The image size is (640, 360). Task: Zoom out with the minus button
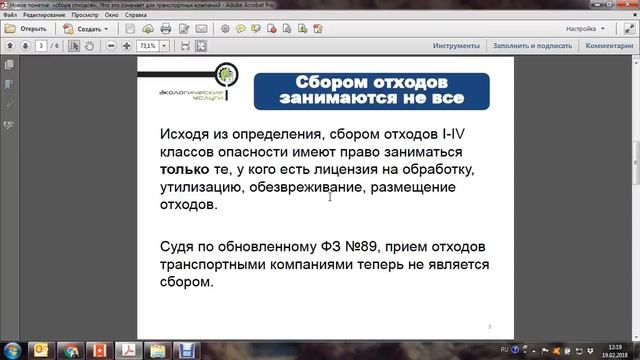coord(111,46)
